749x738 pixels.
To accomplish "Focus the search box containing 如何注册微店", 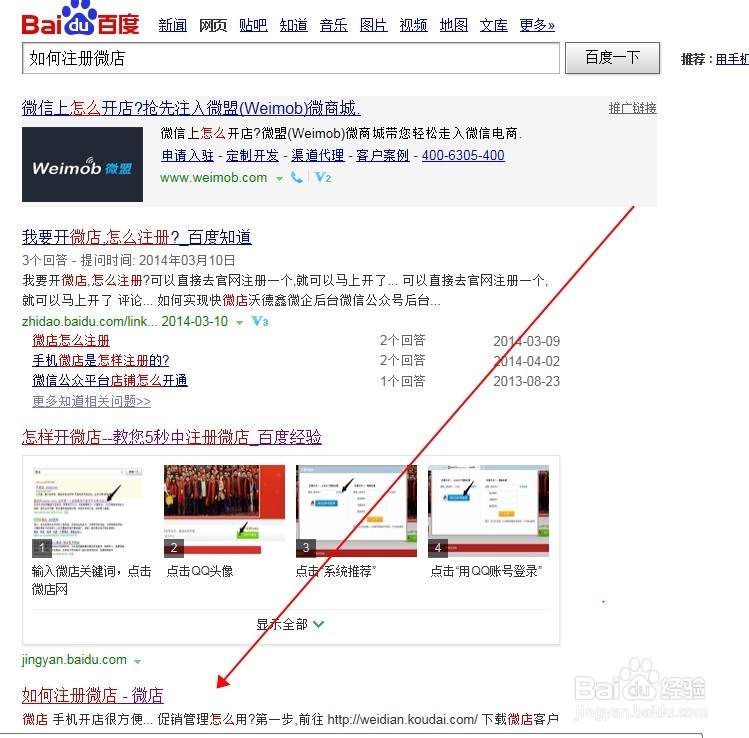I will pos(290,58).
